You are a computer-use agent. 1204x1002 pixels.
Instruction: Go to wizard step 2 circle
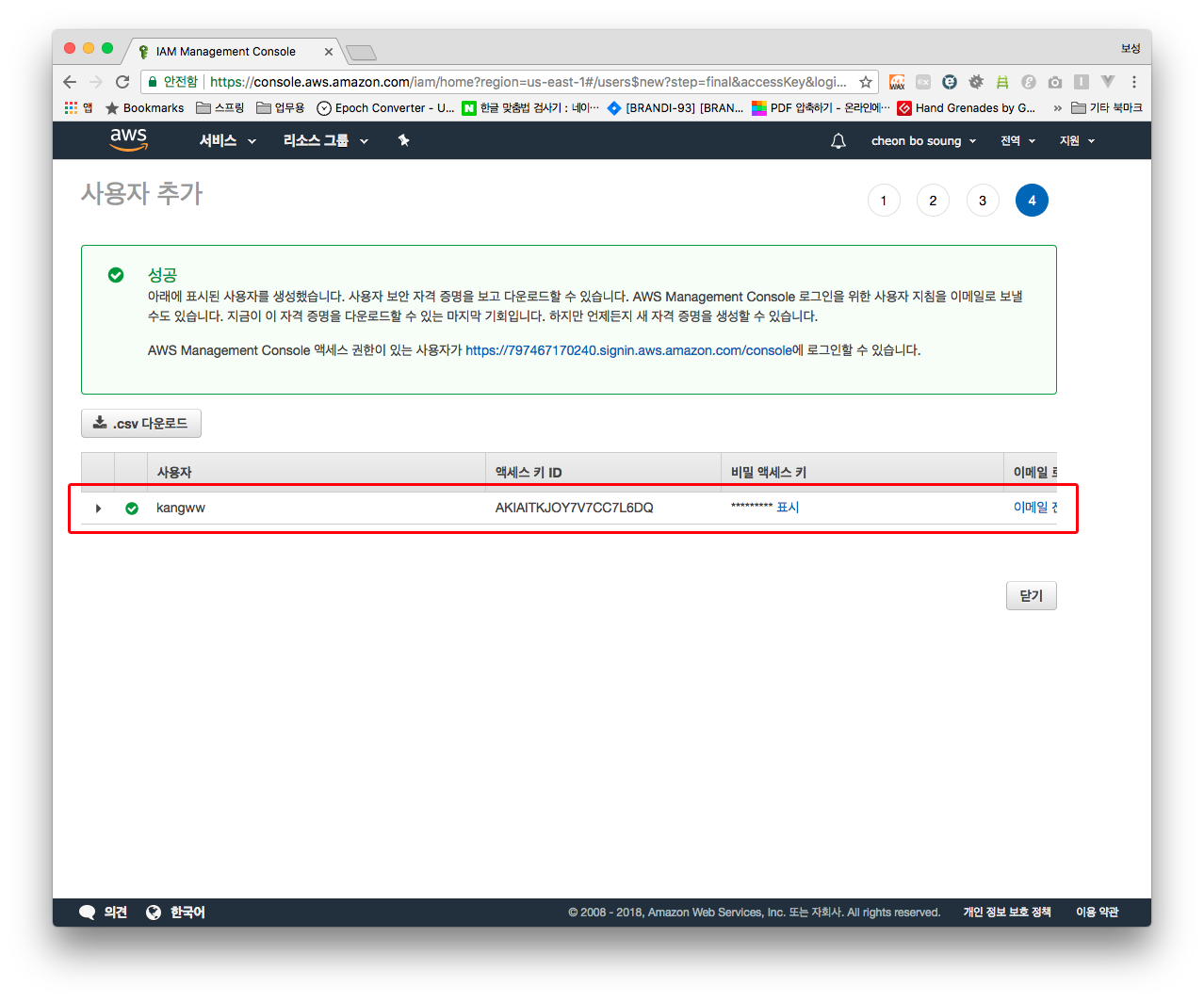pos(933,201)
